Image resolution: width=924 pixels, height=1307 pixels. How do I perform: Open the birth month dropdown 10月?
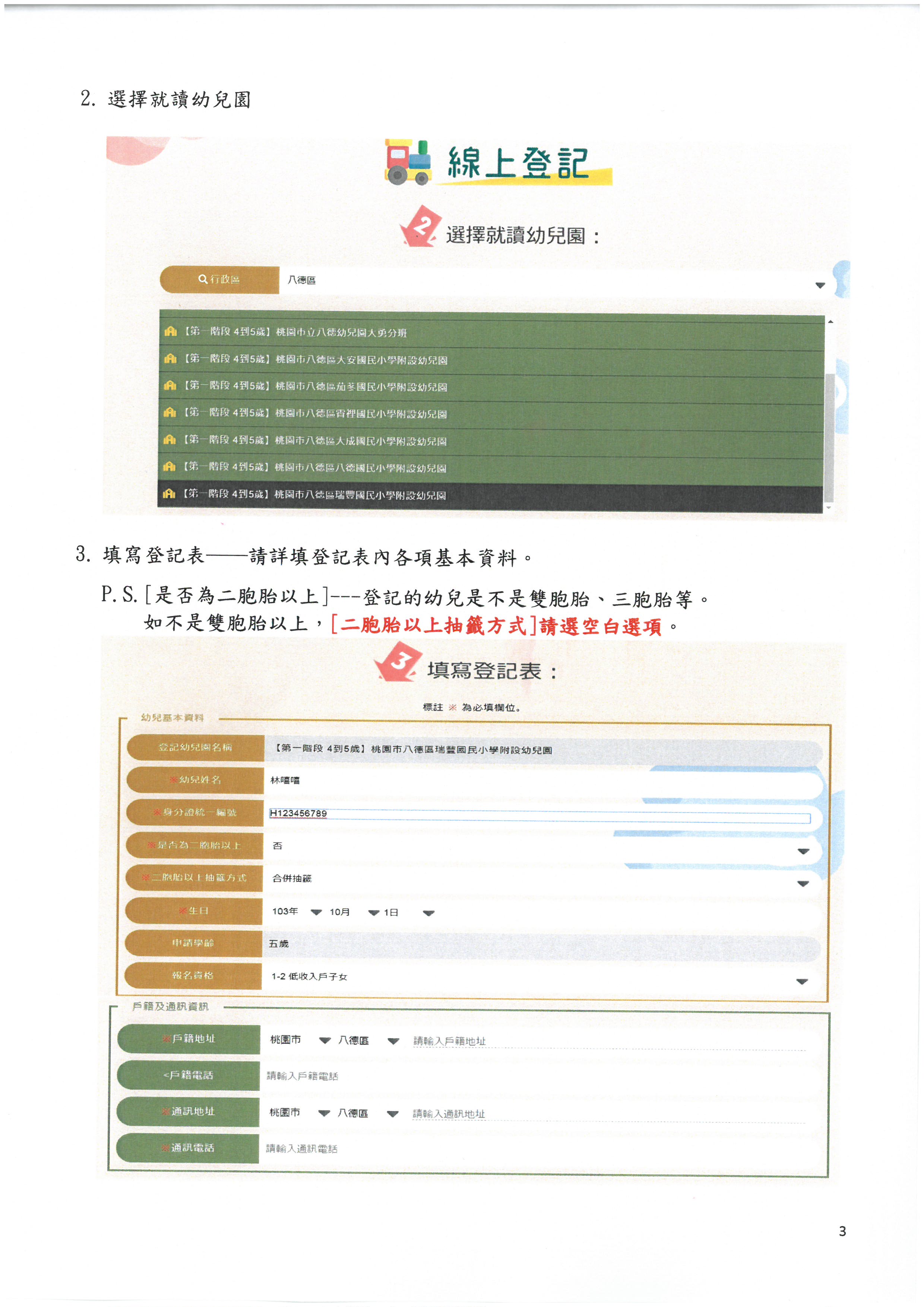354,912
